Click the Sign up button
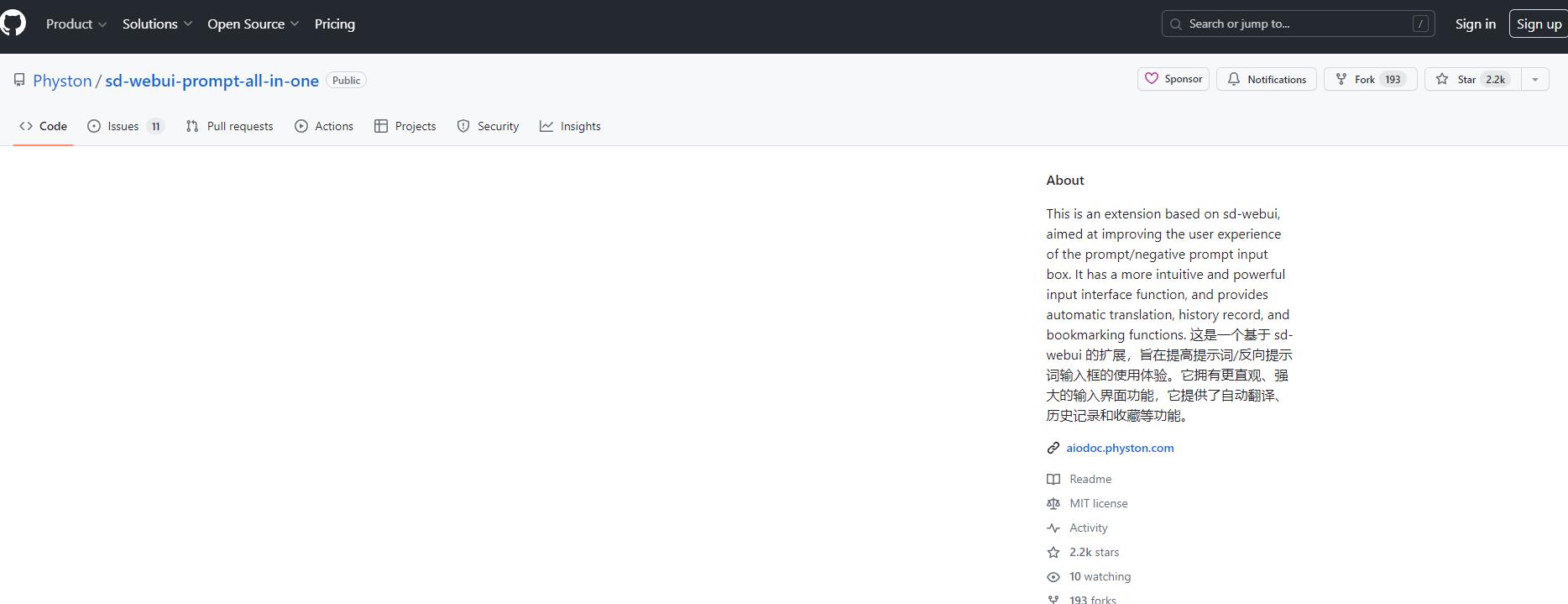Image resolution: width=1568 pixels, height=604 pixels. [x=1539, y=24]
